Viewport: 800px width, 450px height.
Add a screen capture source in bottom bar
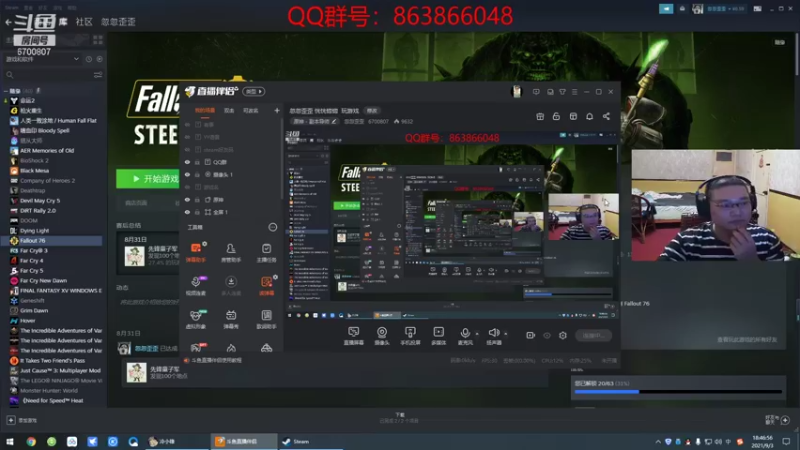pos(353,335)
